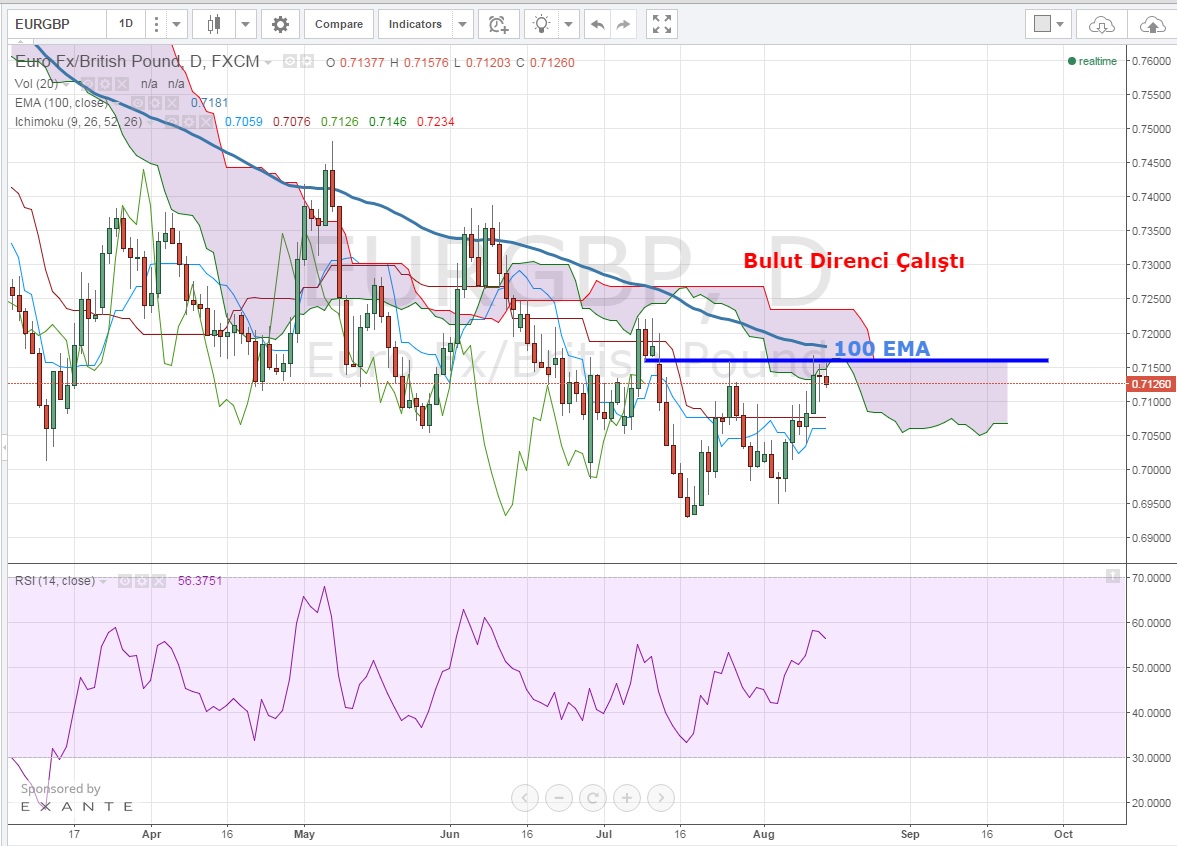Click the candlestick chart style icon
The width and height of the screenshot is (1177, 846).
[213, 24]
